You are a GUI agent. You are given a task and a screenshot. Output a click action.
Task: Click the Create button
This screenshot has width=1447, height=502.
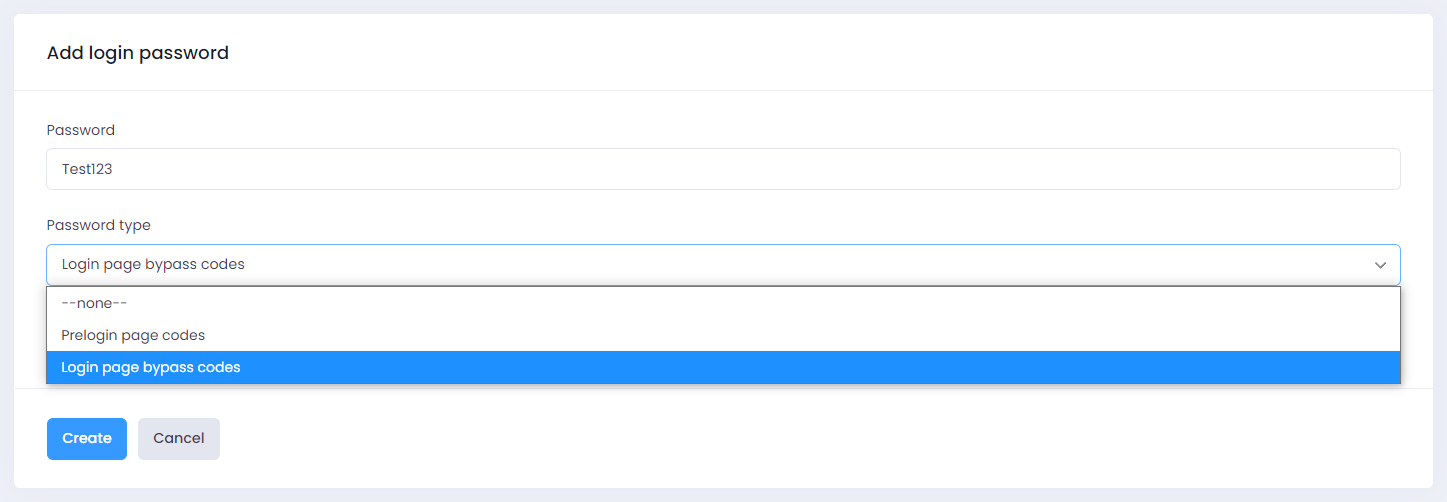click(x=87, y=439)
